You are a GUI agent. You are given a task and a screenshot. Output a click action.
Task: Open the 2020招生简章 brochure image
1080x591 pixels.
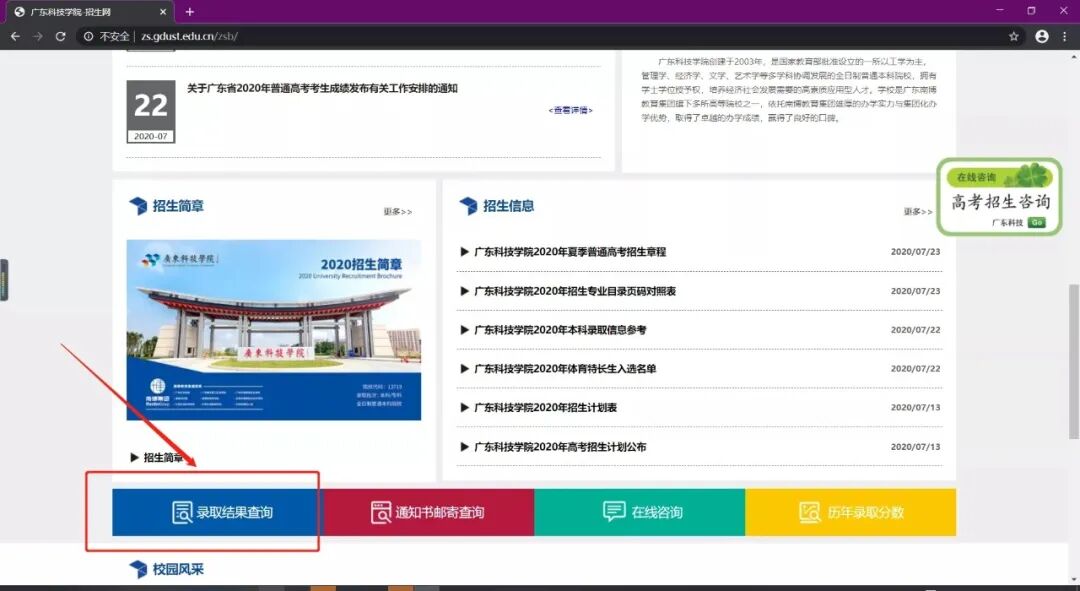[274, 330]
